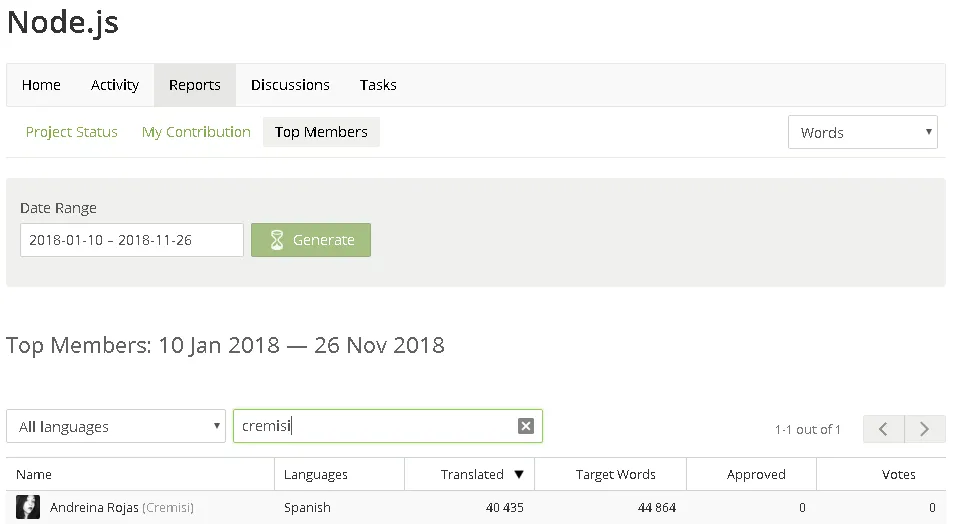Click the hourglass icon on Generate button

(277, 240)
